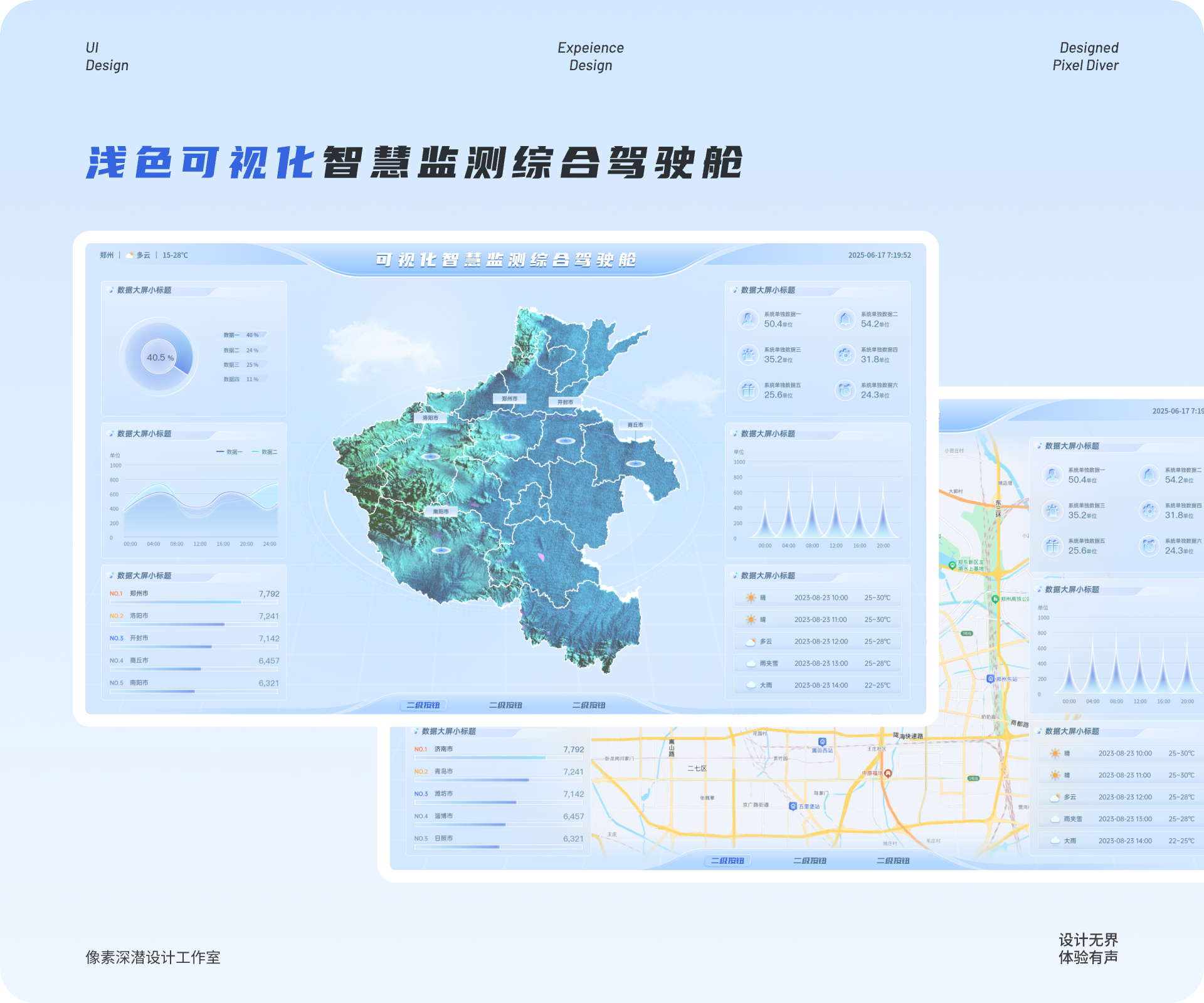Click the rain icon in the back dashboard 大雨 row
1204x1003 pixels.
click(1055, 841)
